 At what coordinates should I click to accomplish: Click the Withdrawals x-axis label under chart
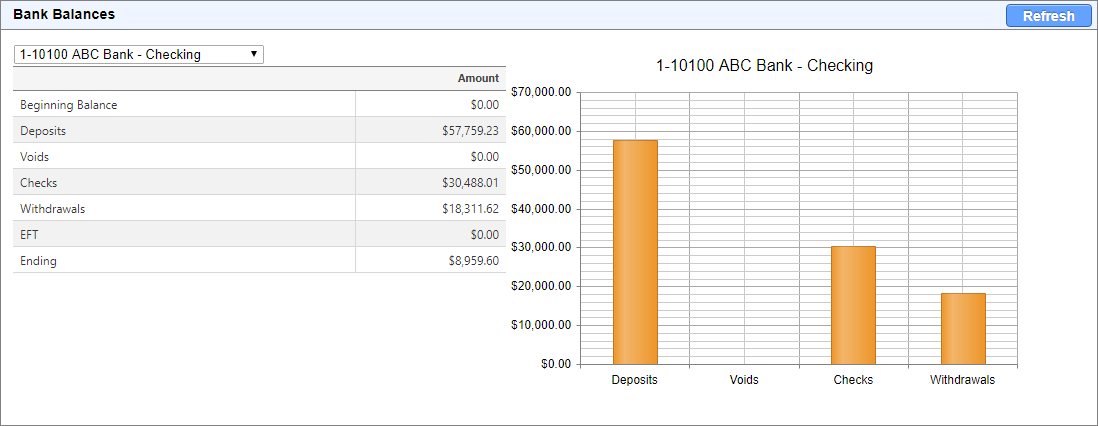point(962,380)
